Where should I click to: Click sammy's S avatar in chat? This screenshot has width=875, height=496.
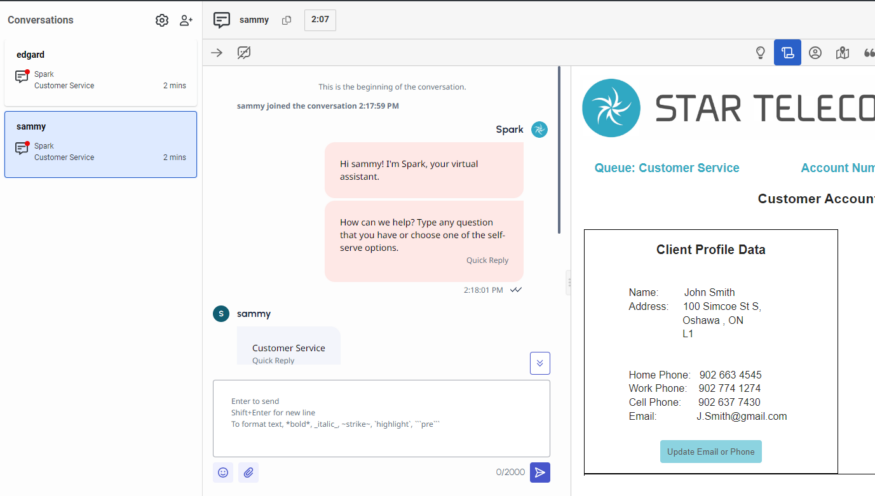click(221, 314)
